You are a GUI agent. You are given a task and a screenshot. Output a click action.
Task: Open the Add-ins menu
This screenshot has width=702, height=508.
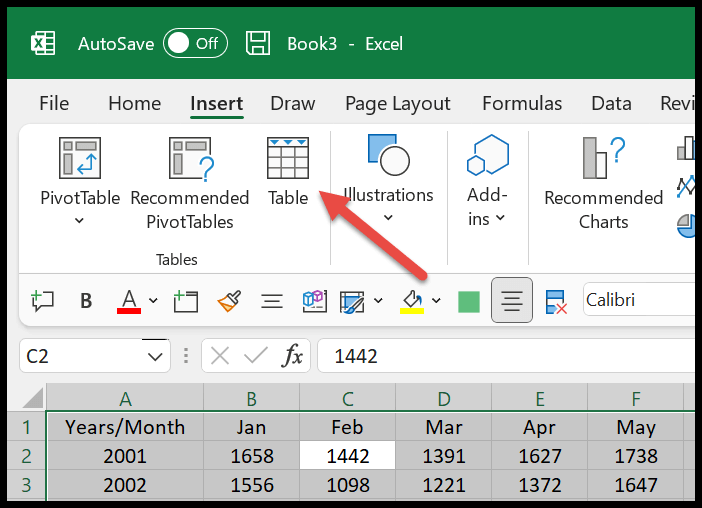click(487, 181)
